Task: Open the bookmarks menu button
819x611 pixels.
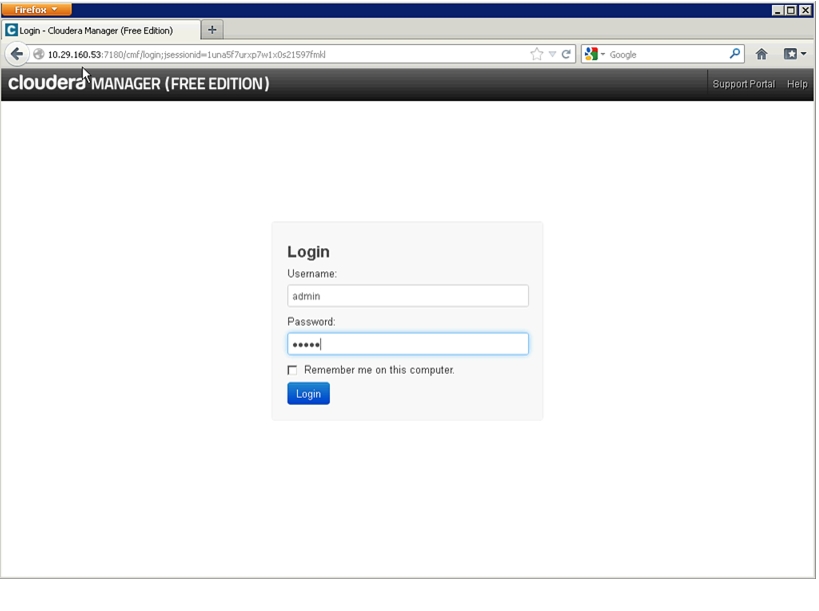Action: (x=794, y=54)
